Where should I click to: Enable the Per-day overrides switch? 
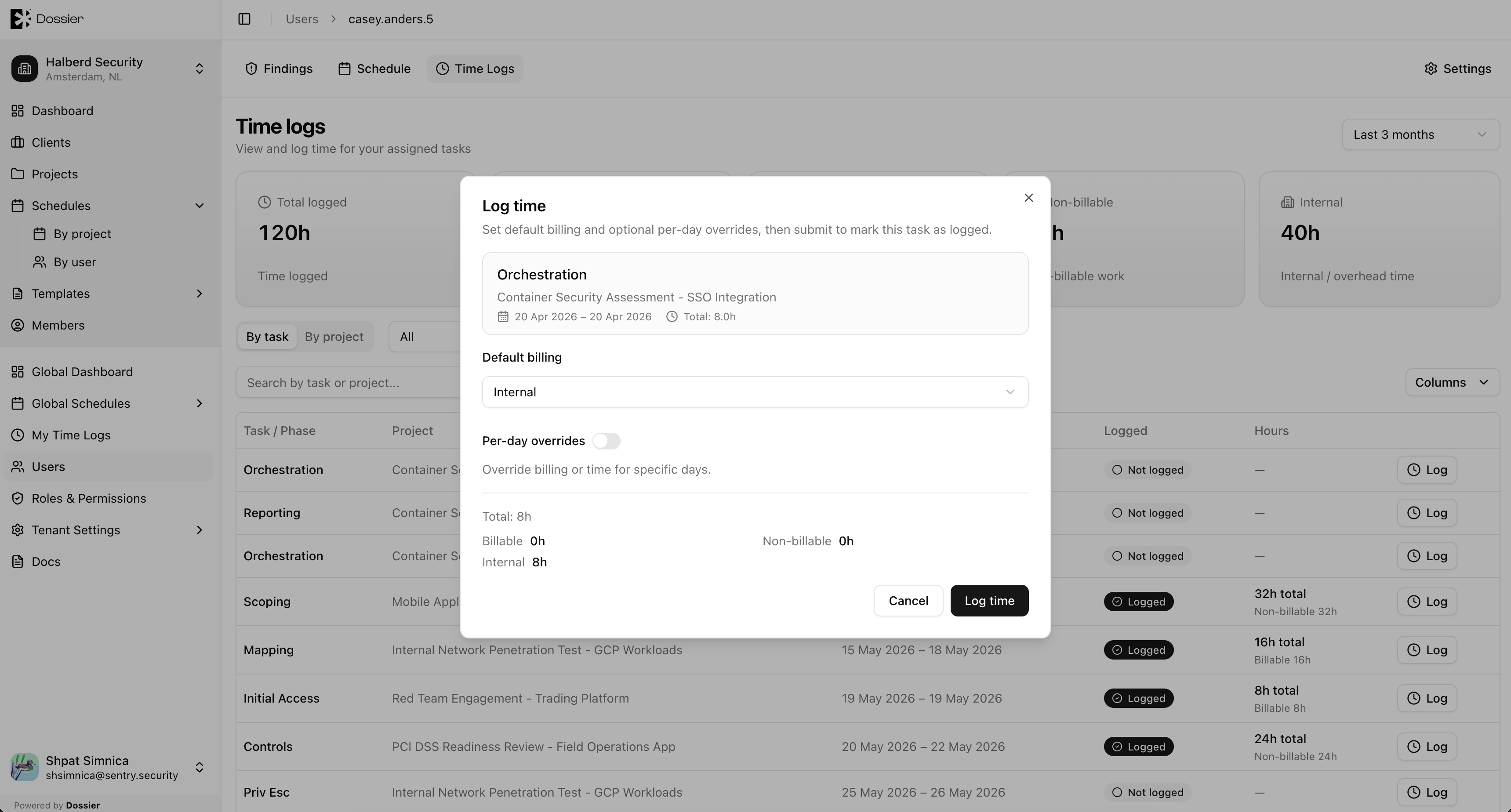606,441
